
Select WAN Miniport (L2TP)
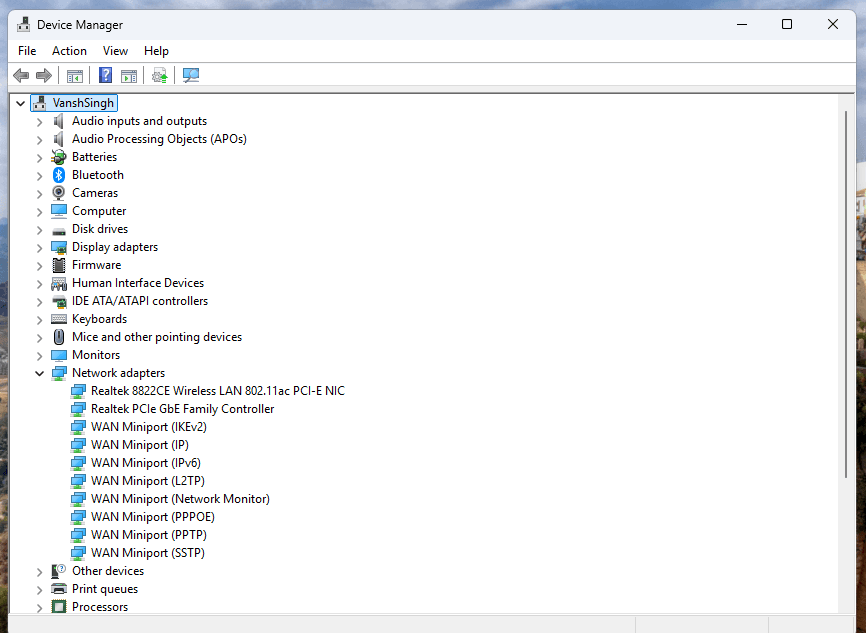148,481
